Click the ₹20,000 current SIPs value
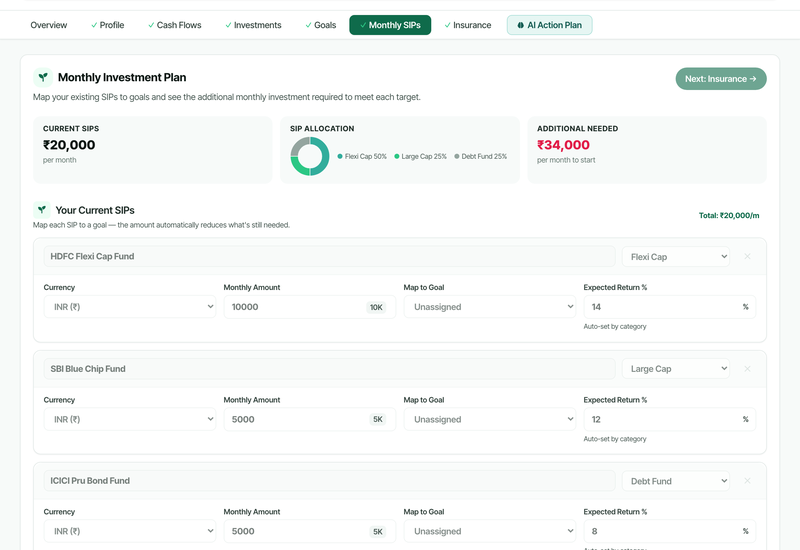The width and height of the screenshot is (800, 550). pyautogui.click(x=69, y=145)
